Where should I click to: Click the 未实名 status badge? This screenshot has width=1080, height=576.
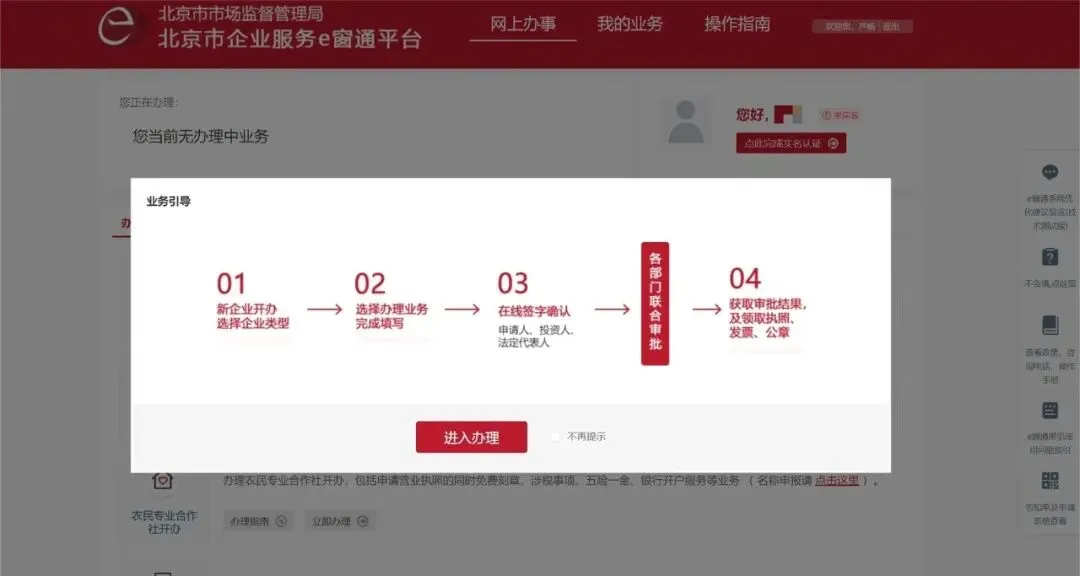pos(840,115)
